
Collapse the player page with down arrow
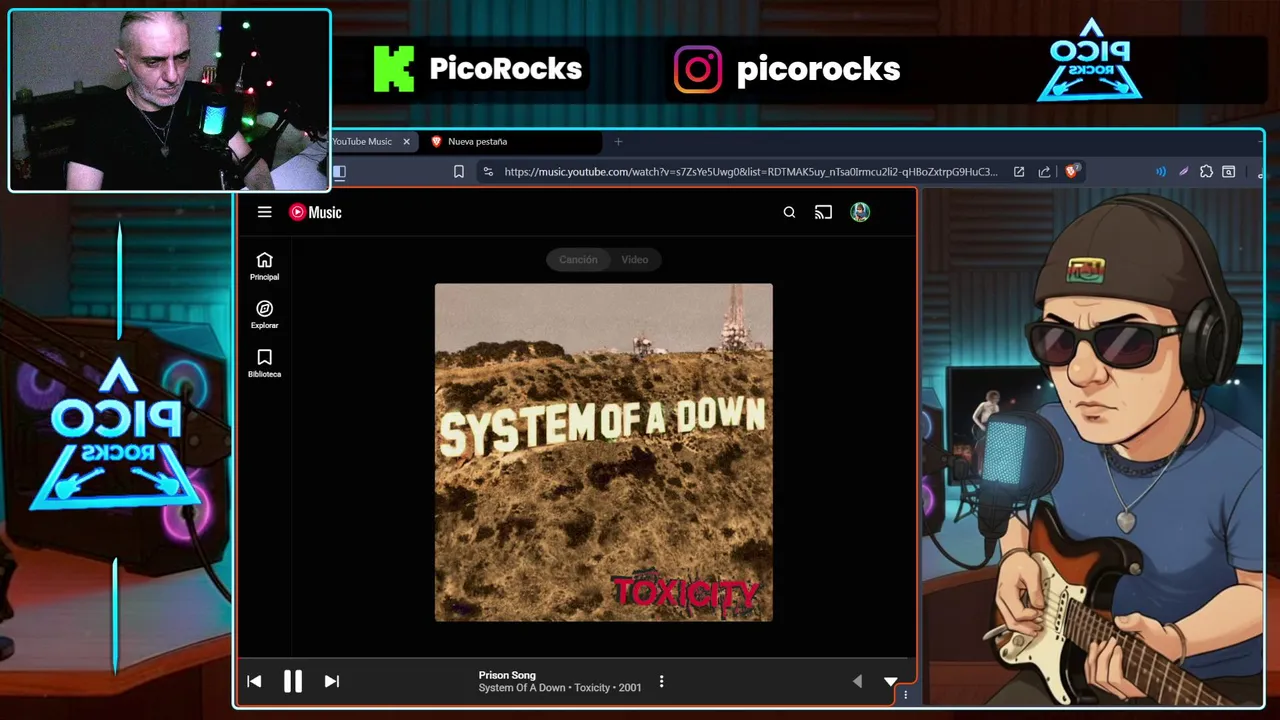(890, 681)
